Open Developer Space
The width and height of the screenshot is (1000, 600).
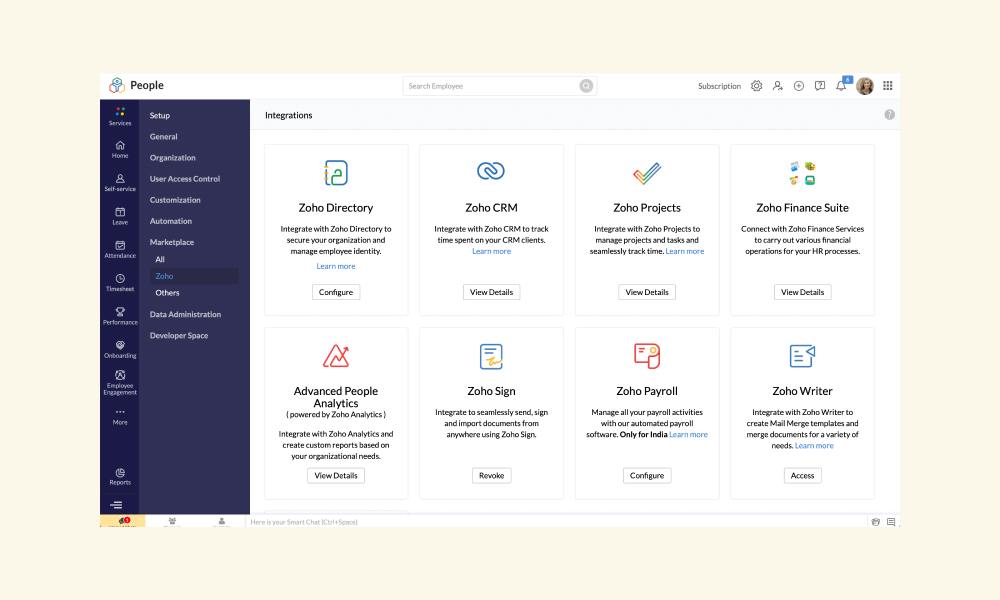click(179, 335)
